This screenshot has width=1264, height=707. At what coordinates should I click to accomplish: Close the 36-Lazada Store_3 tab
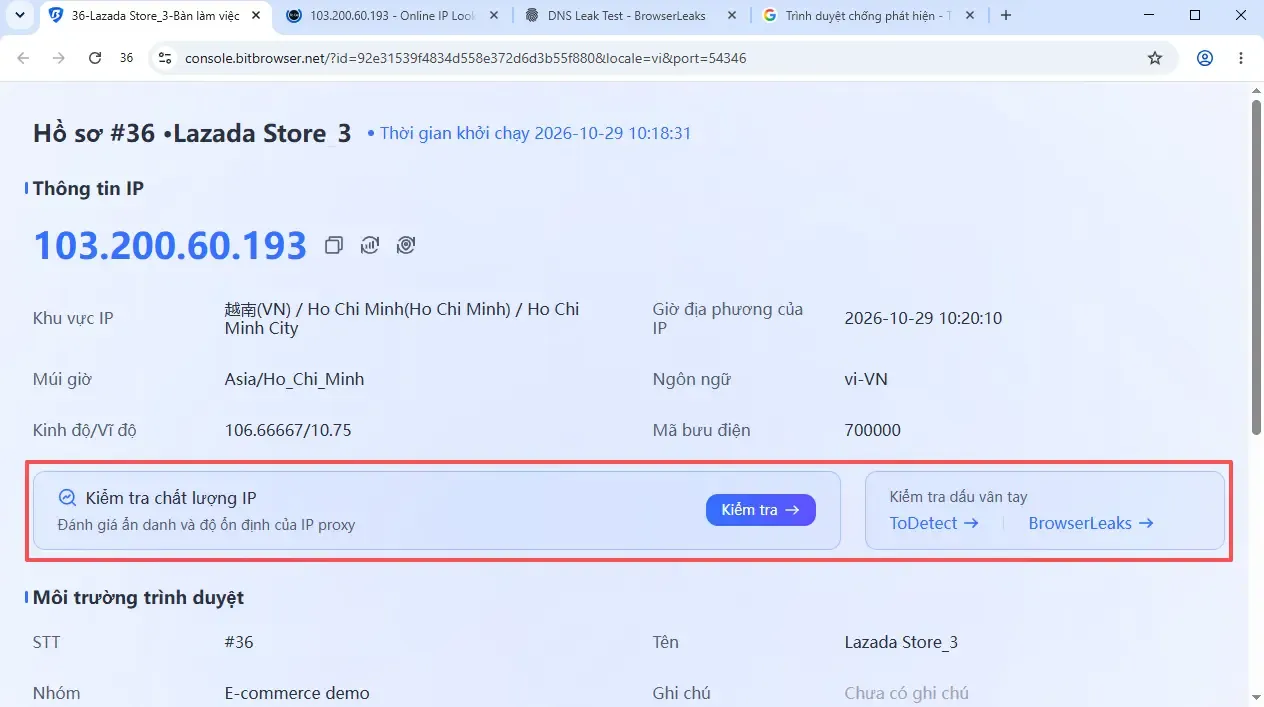pos(256,15)
